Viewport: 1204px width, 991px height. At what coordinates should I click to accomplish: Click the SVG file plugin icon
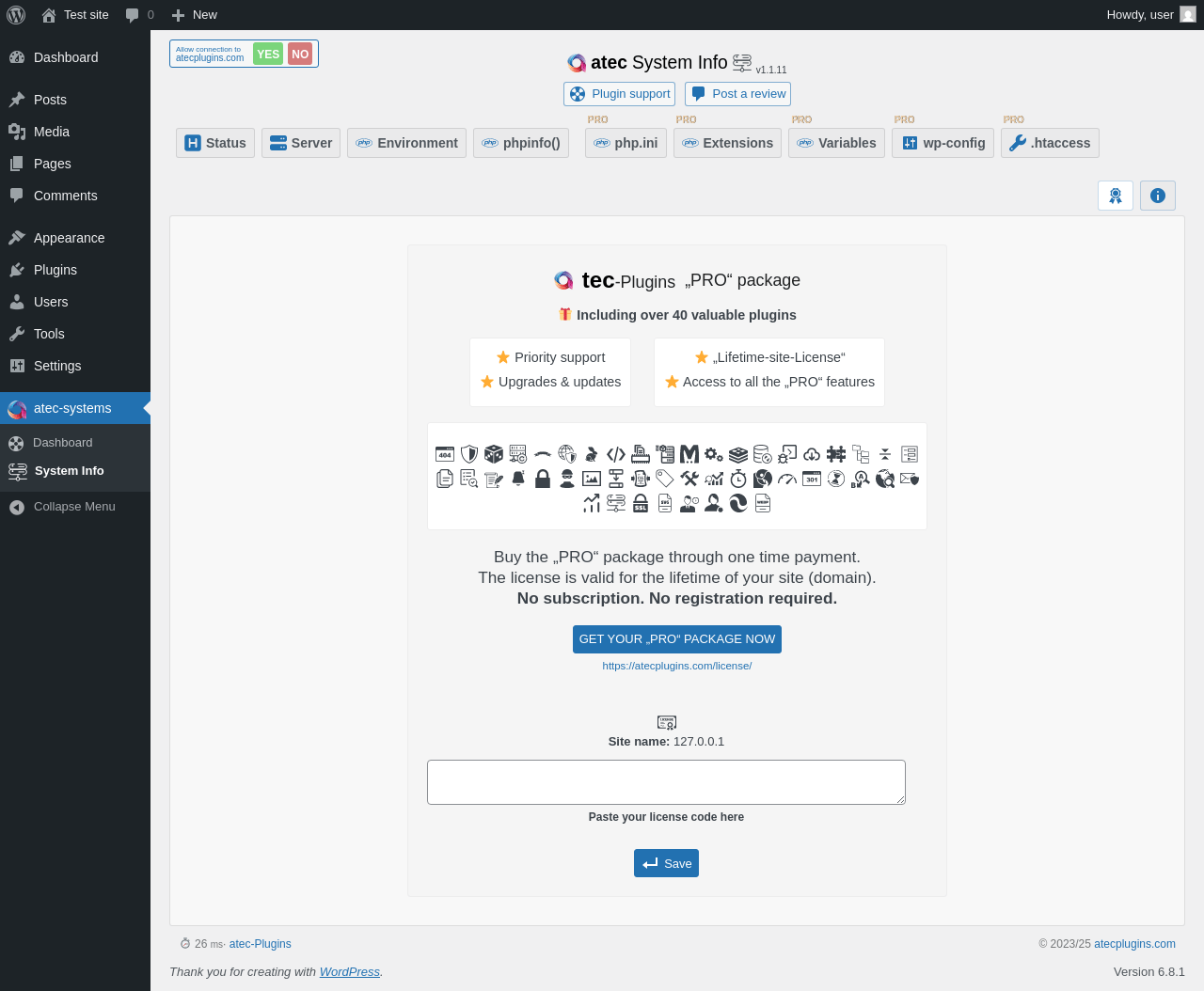(665, 503)
